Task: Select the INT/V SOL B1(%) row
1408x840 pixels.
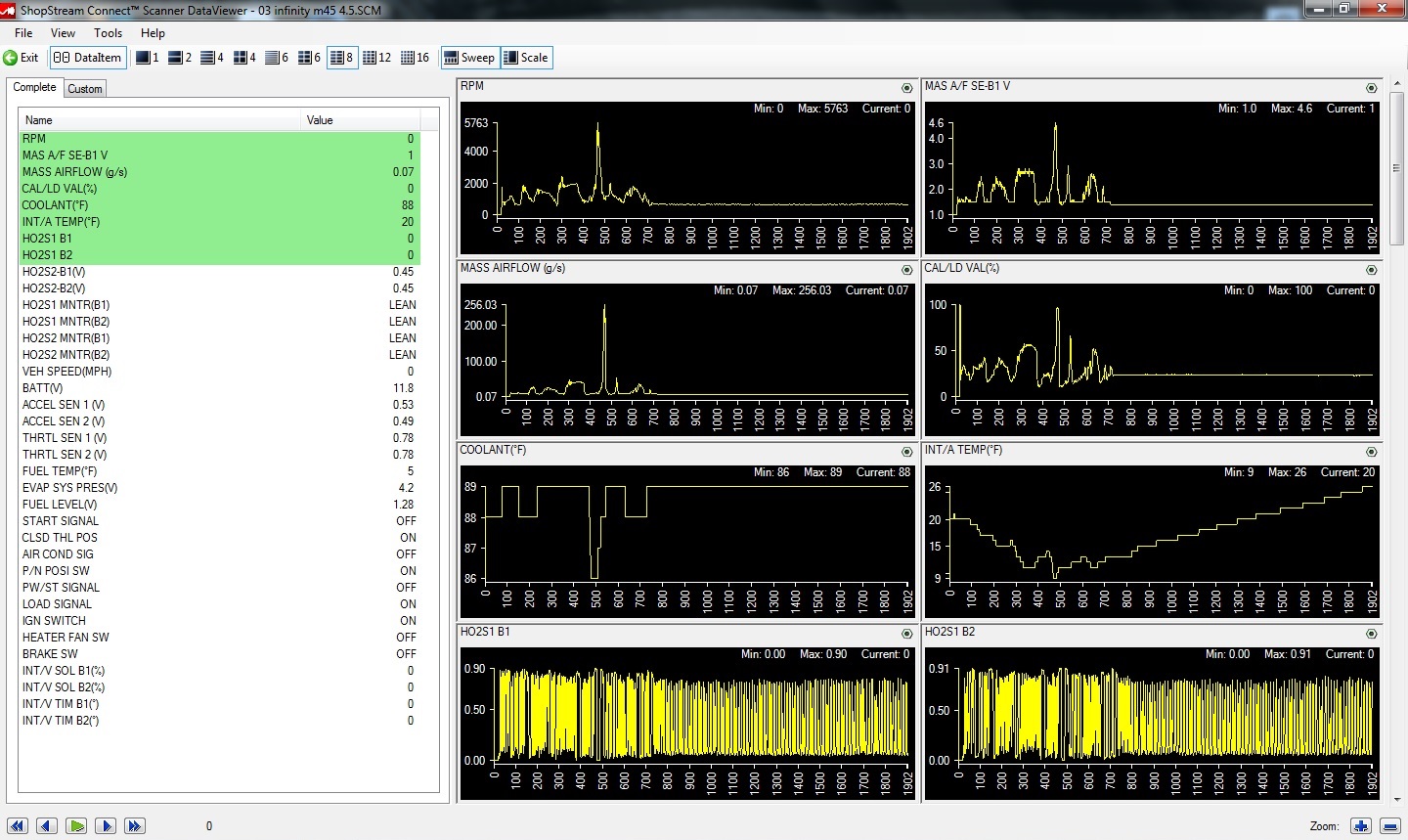Action: tap(219, 671)
